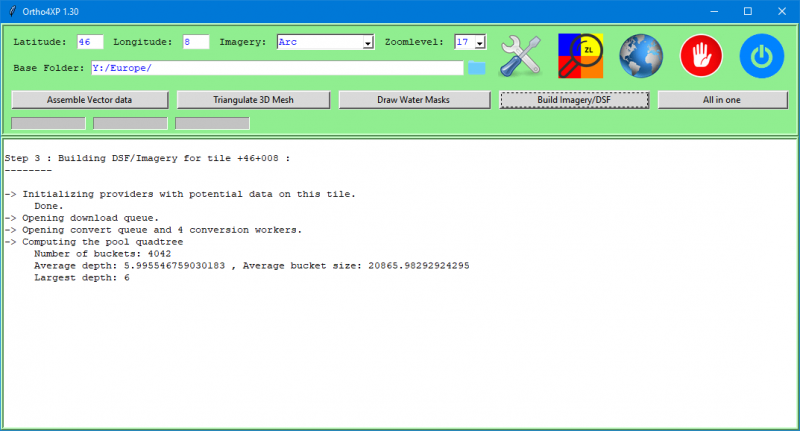Open the wrench and screwdriver config icon
Screen dimensions: 800x431
tap(521, 56)
